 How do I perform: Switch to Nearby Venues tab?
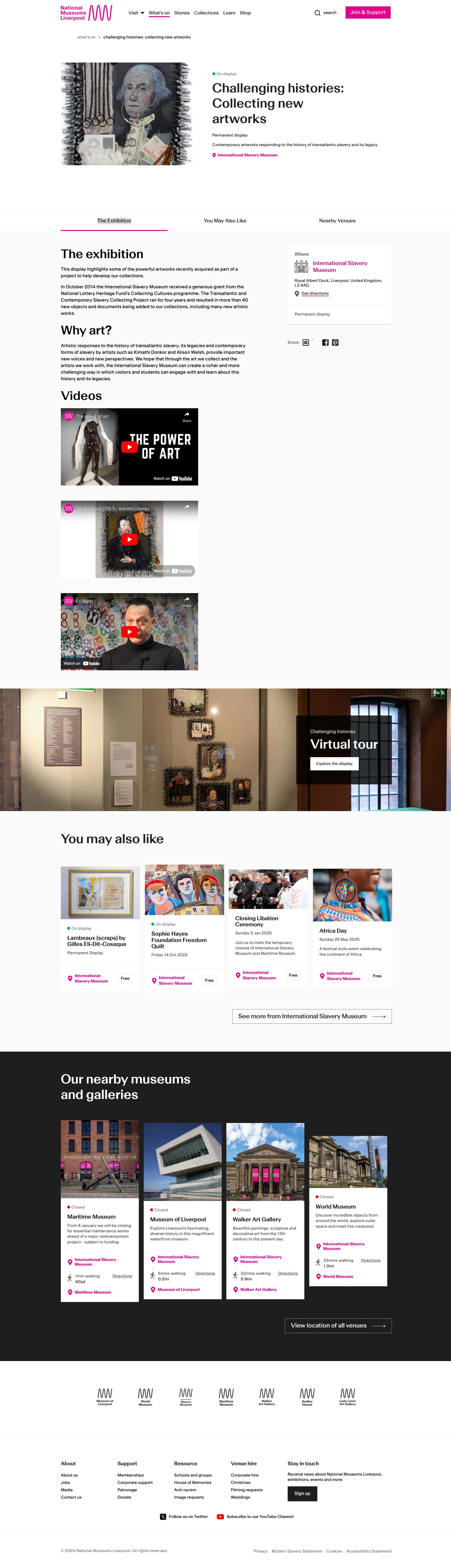(337, 221)
